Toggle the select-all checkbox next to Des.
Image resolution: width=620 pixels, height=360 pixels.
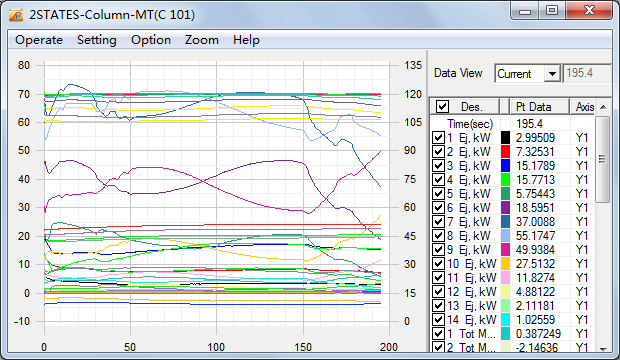[442, 106]
